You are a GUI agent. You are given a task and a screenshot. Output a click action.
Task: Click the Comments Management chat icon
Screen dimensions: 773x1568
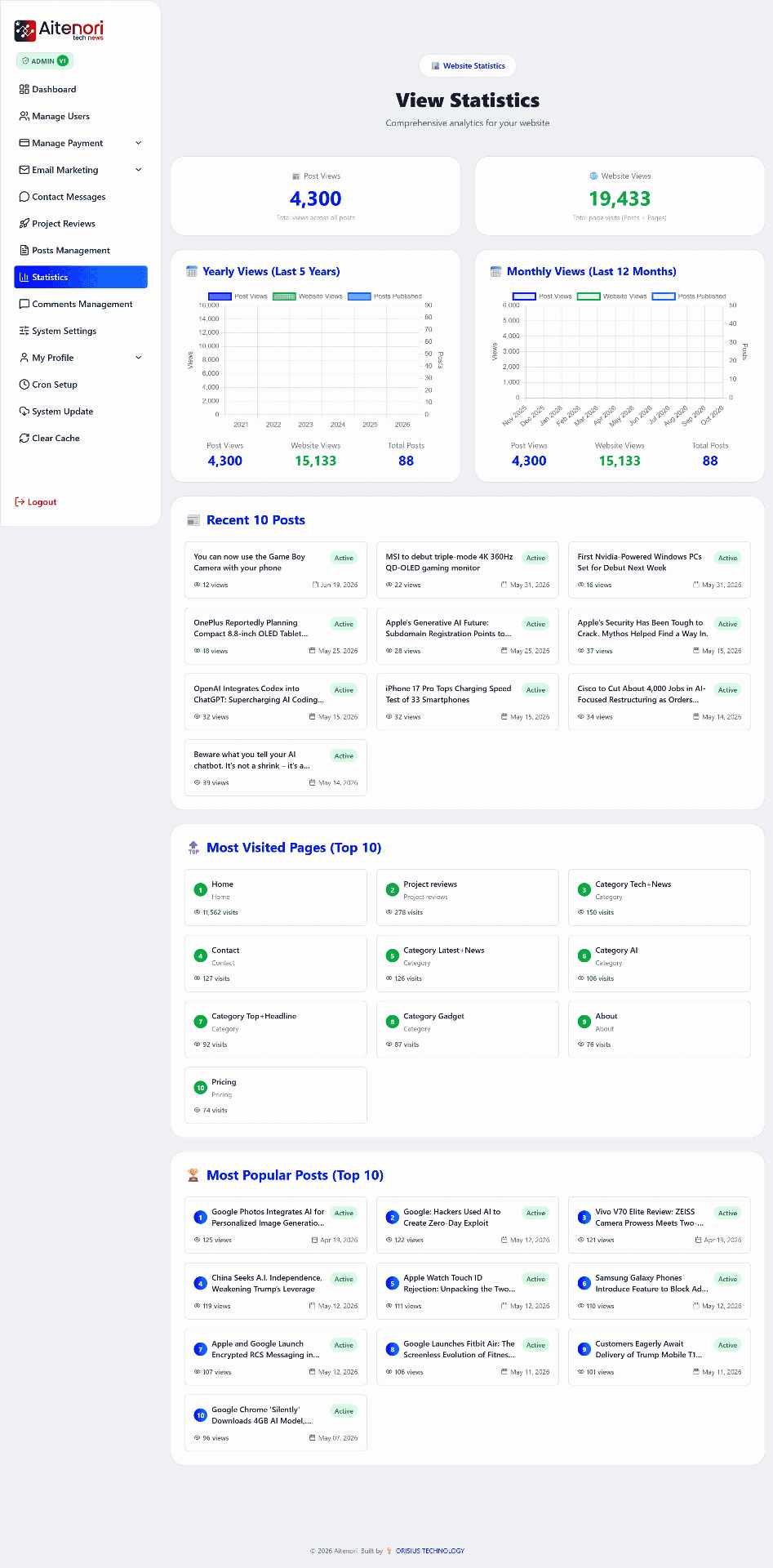24,304
